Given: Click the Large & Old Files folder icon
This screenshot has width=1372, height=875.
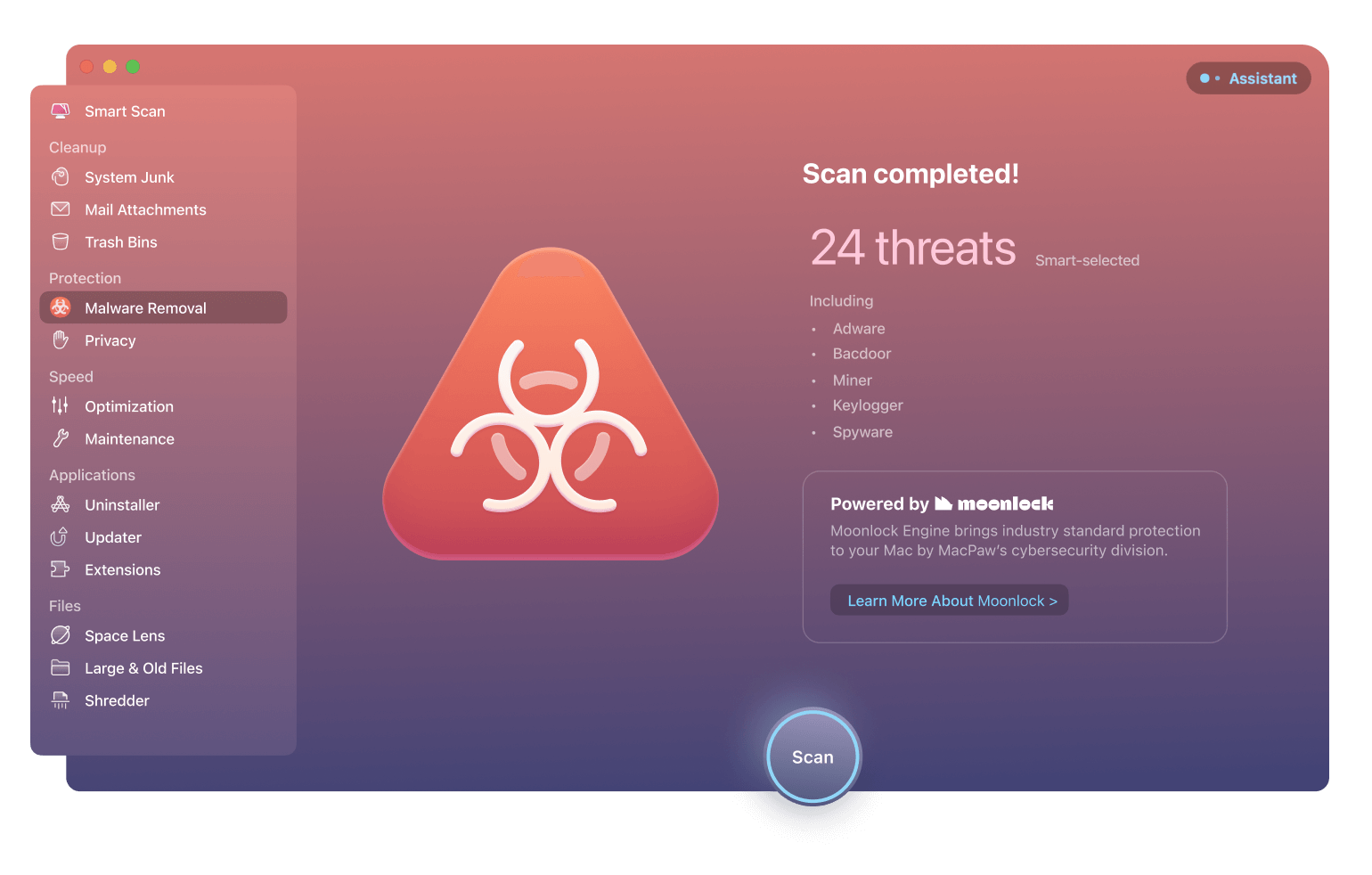Looking at the screenshot, I should coord(61,667).
